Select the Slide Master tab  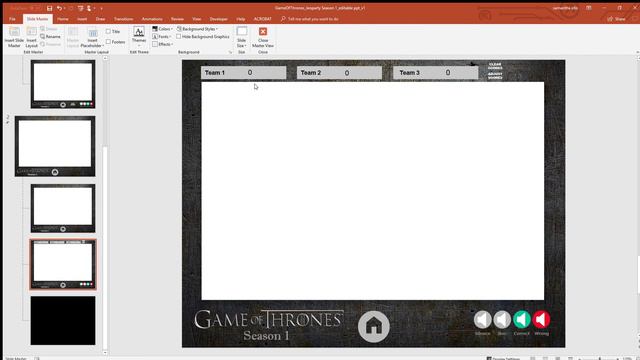[38, 19]
